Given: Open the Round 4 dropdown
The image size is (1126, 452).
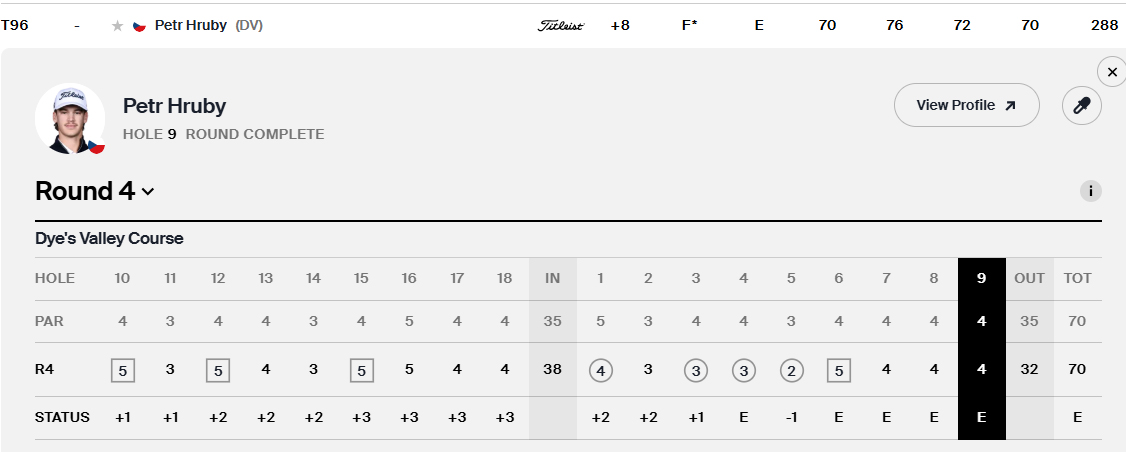Looking at the screenshot, I should point(94,191).
